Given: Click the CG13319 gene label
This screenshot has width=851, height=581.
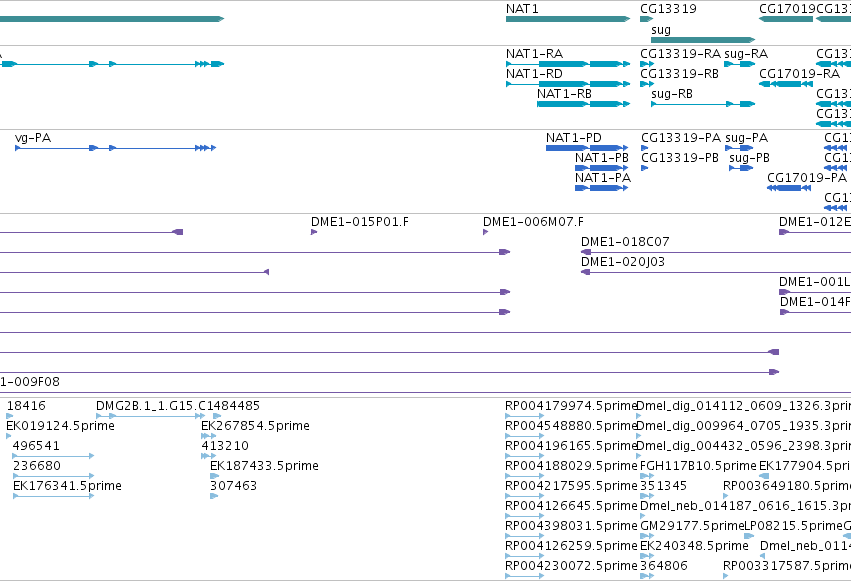Looking at the screenshot, I should [x=668, y=9].
